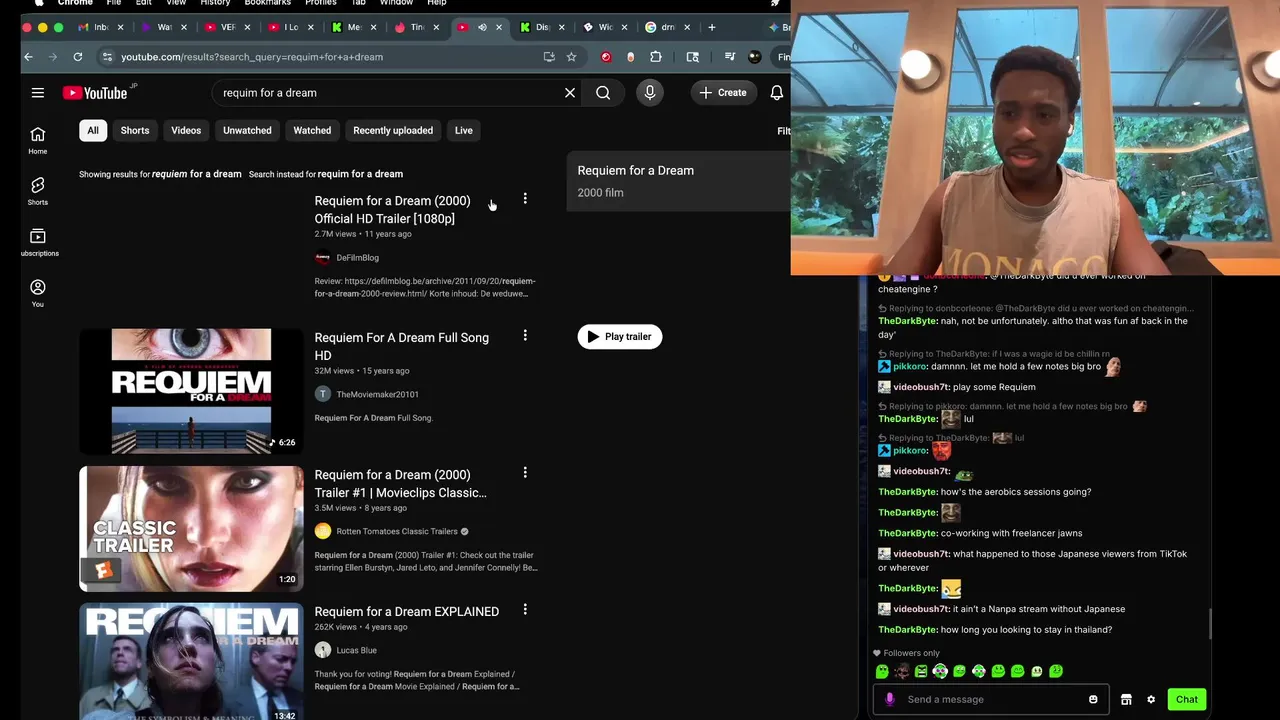The image size is (1280, 720).
Task: Open options for Requiem EXPLAINED result
Action: coord(525,610)
